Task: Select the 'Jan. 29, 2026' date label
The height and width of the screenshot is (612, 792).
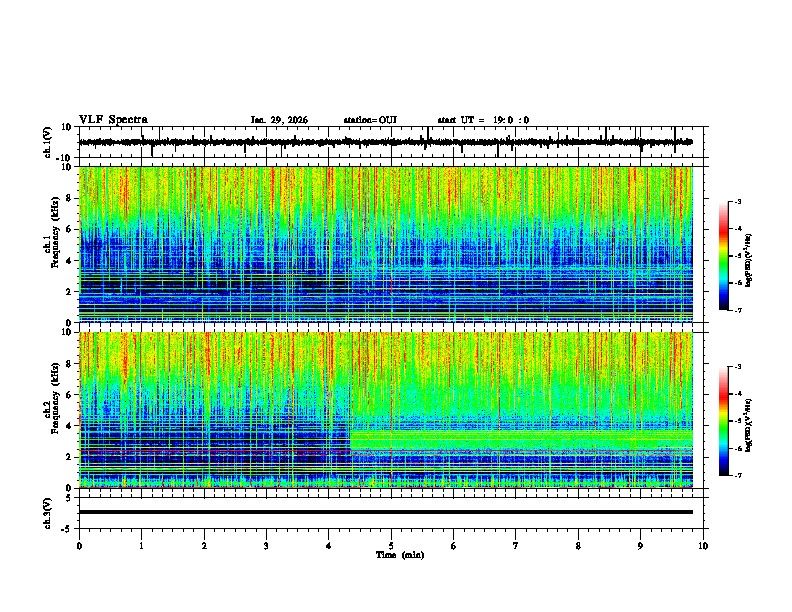Action: coord(279,120)
